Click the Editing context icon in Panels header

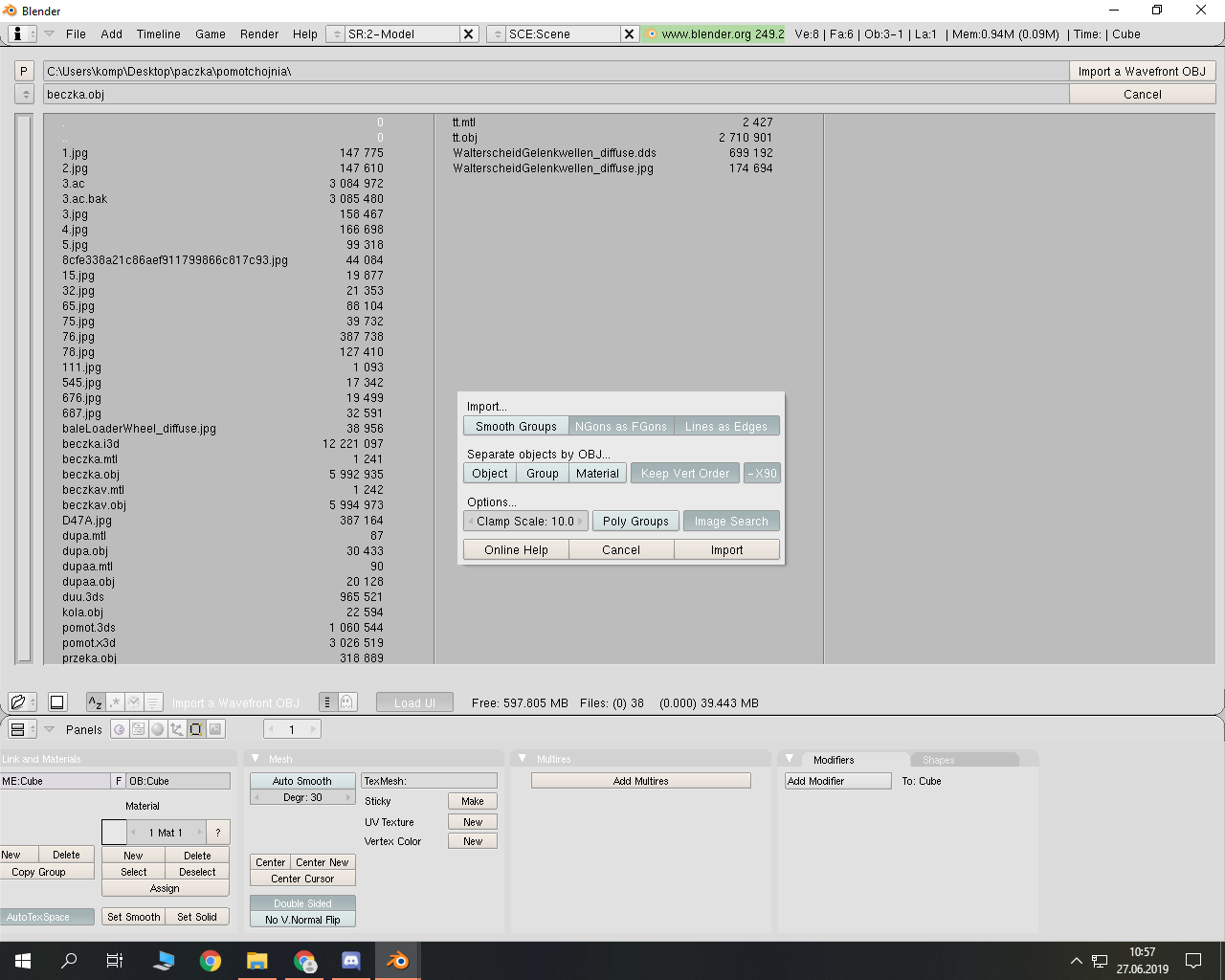196,729
